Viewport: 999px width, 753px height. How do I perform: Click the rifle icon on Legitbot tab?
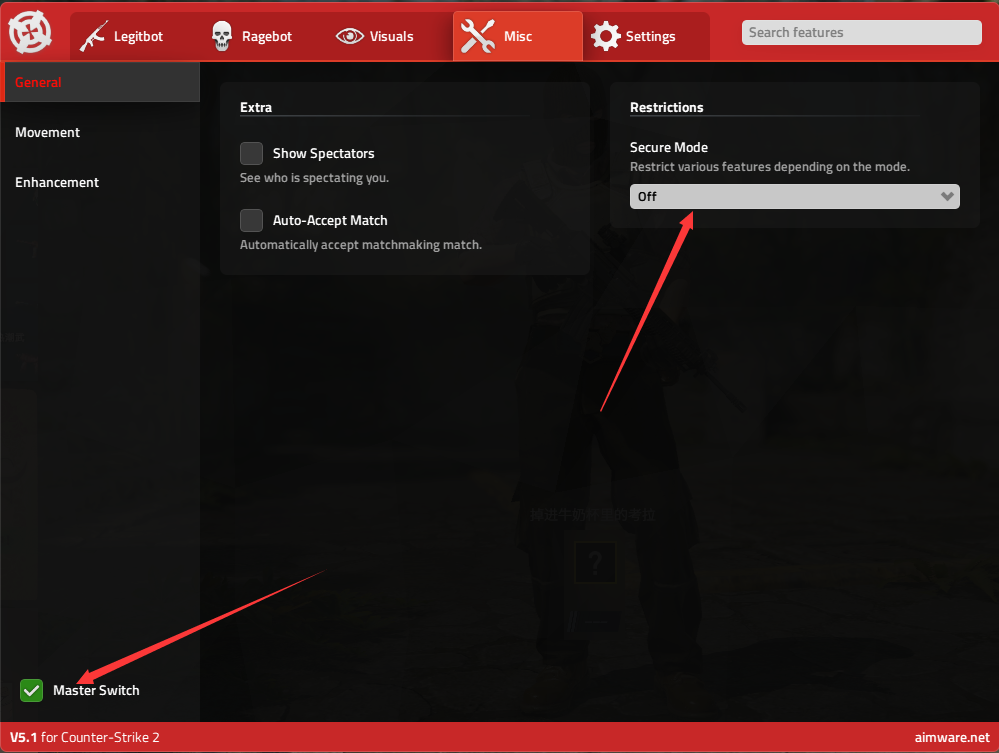(94, 36)
